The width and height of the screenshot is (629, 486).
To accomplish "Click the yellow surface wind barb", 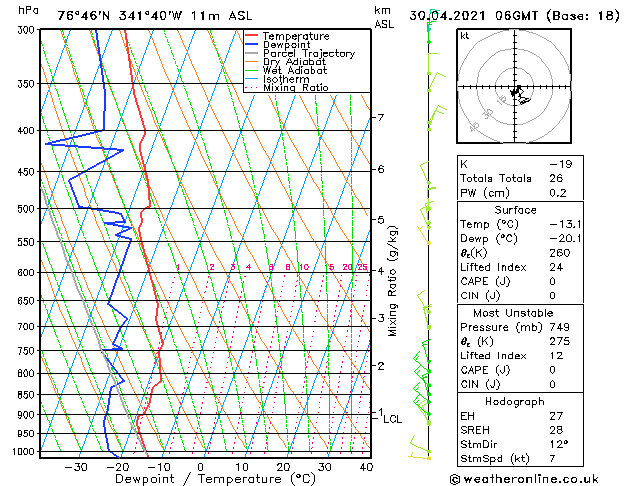I will click(x=419, y=457).
